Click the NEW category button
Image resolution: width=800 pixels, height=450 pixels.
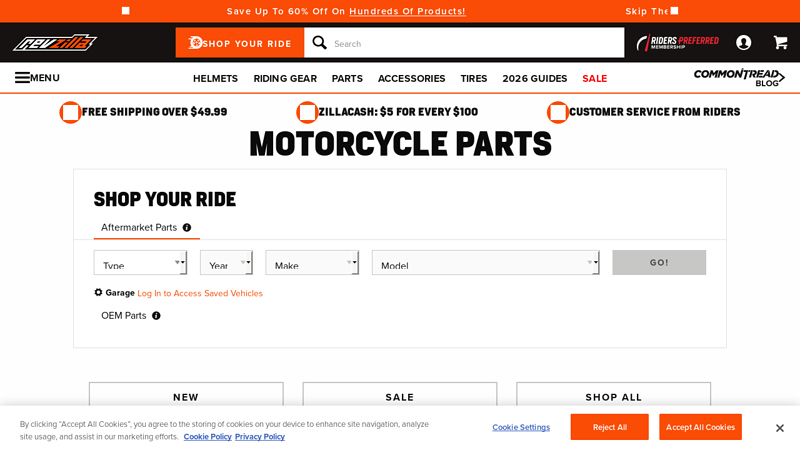click(186, 395)
